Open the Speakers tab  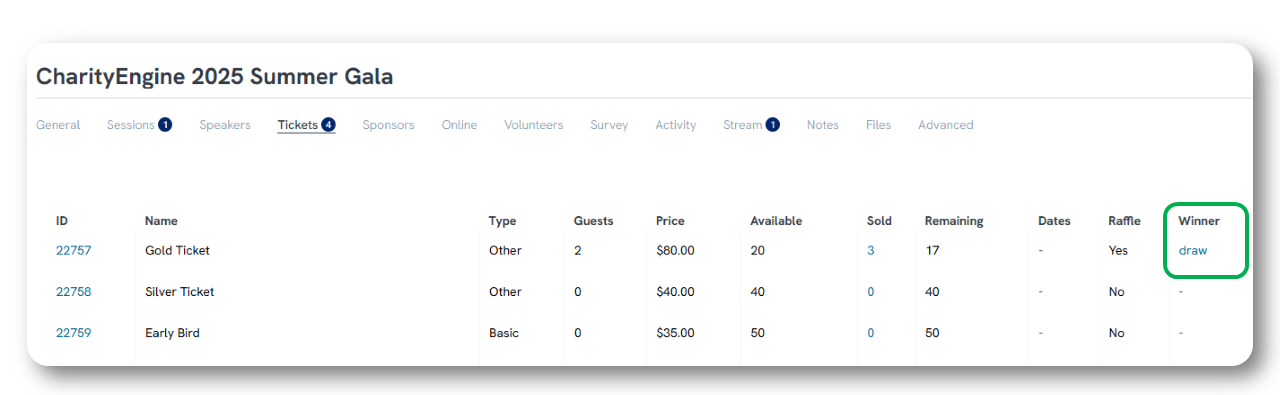click(x=225, y=125)
